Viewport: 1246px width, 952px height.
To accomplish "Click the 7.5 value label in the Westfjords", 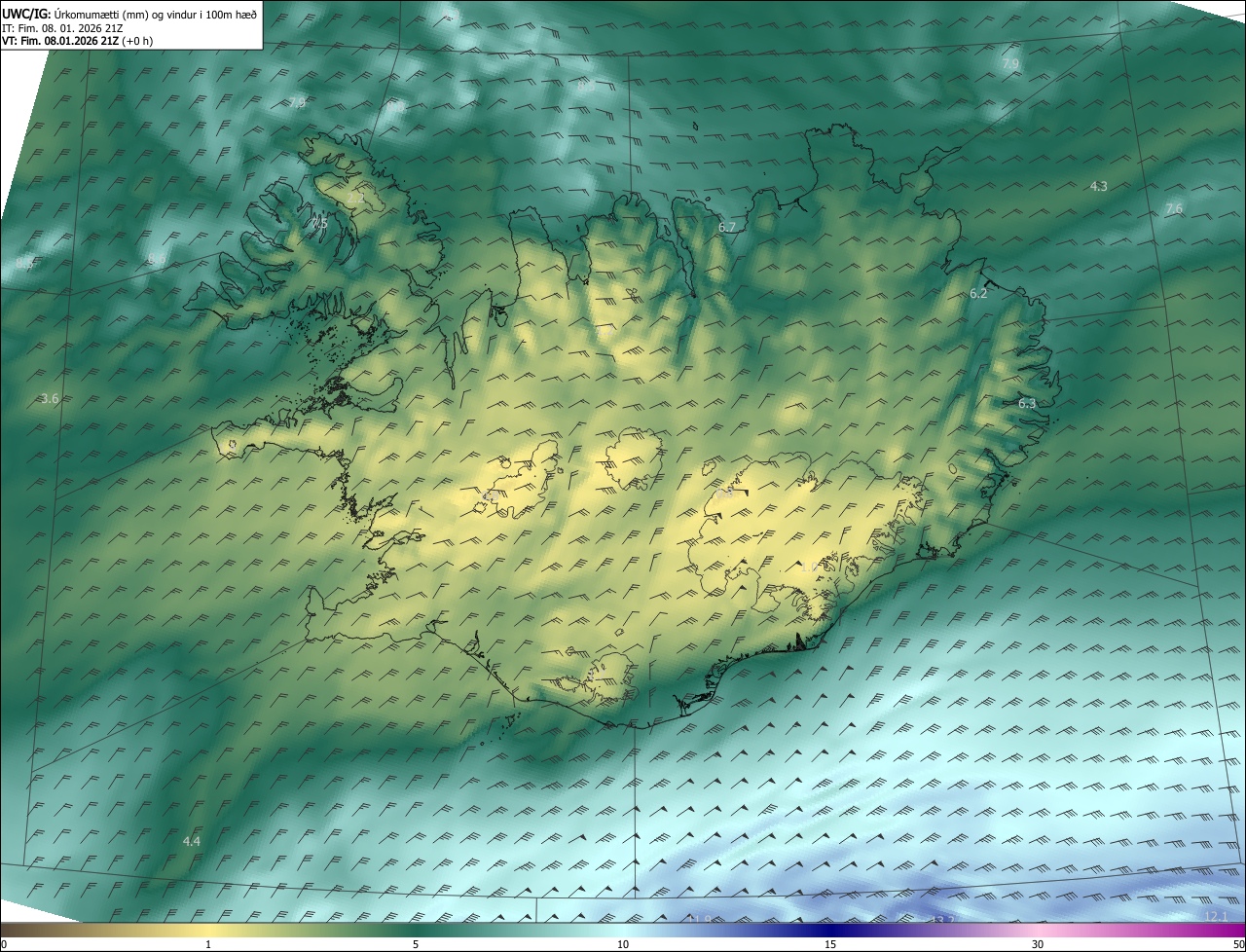I will 319,223.
